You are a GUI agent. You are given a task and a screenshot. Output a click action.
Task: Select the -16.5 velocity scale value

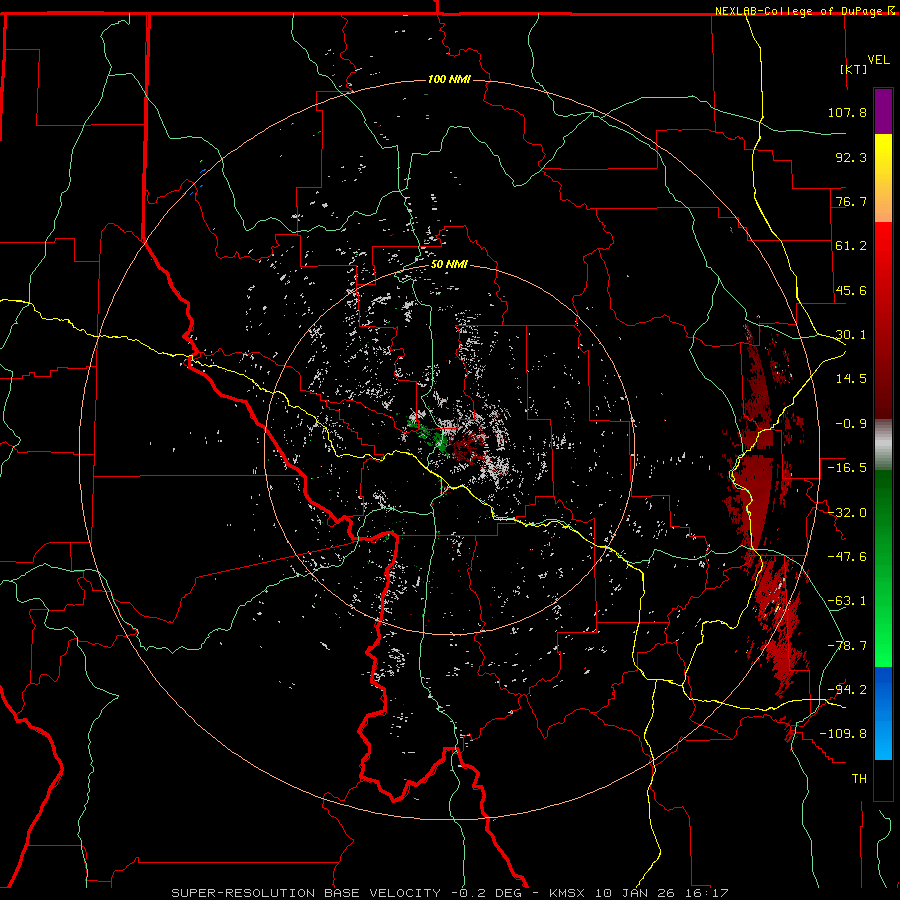point(847,468)
